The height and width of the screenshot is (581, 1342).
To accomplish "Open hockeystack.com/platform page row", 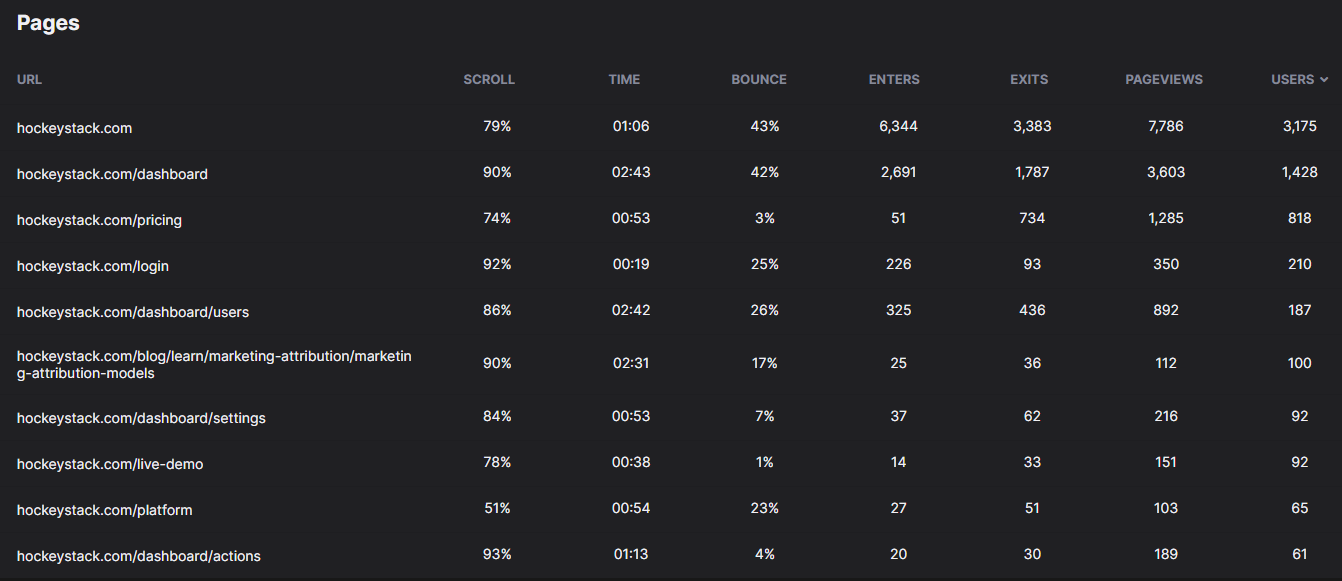I will tap(671, 509).
